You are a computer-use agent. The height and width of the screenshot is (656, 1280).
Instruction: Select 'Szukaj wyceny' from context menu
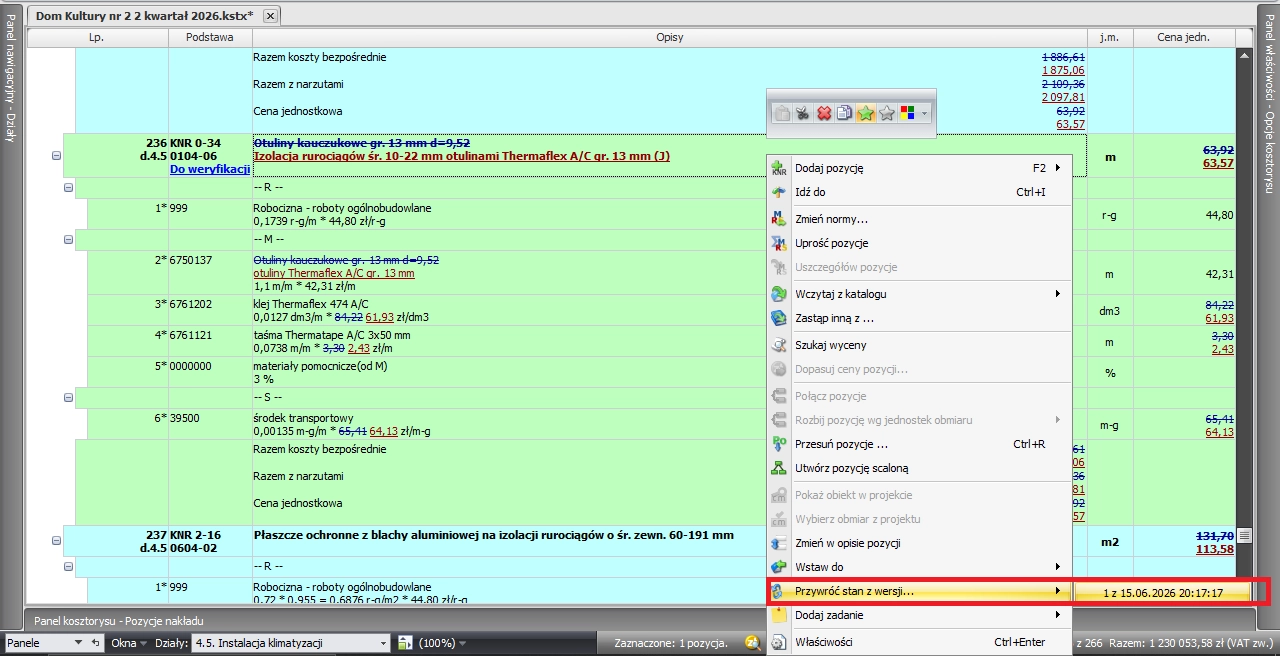[x=918, y=345]
